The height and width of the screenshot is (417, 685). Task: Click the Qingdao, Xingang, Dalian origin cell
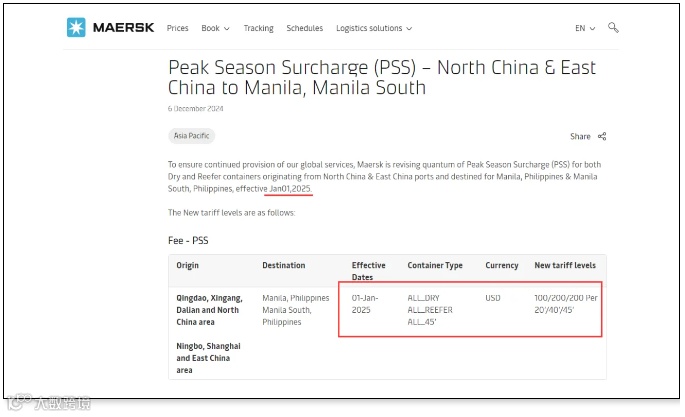click(x=209, y=310)
